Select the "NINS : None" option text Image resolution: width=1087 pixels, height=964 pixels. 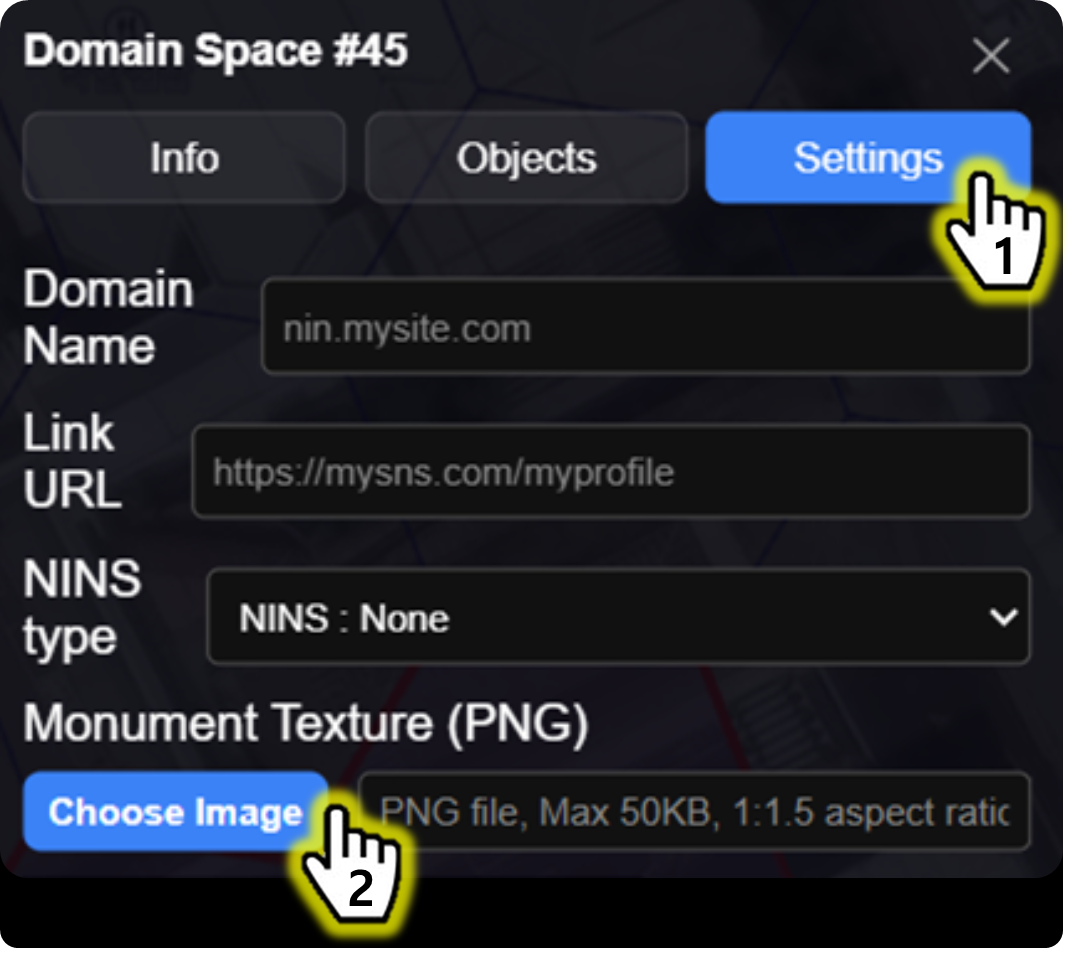coord(344,619)
